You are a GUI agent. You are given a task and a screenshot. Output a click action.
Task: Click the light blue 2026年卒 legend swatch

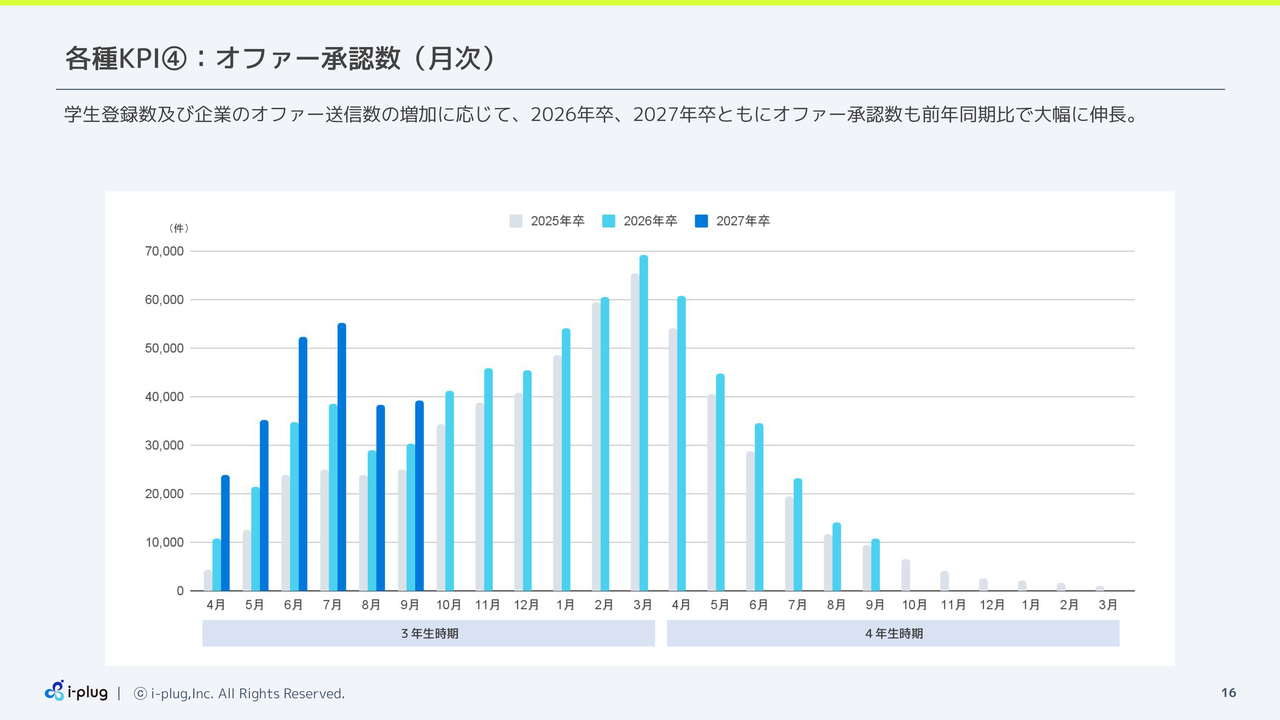coord(609,221)
